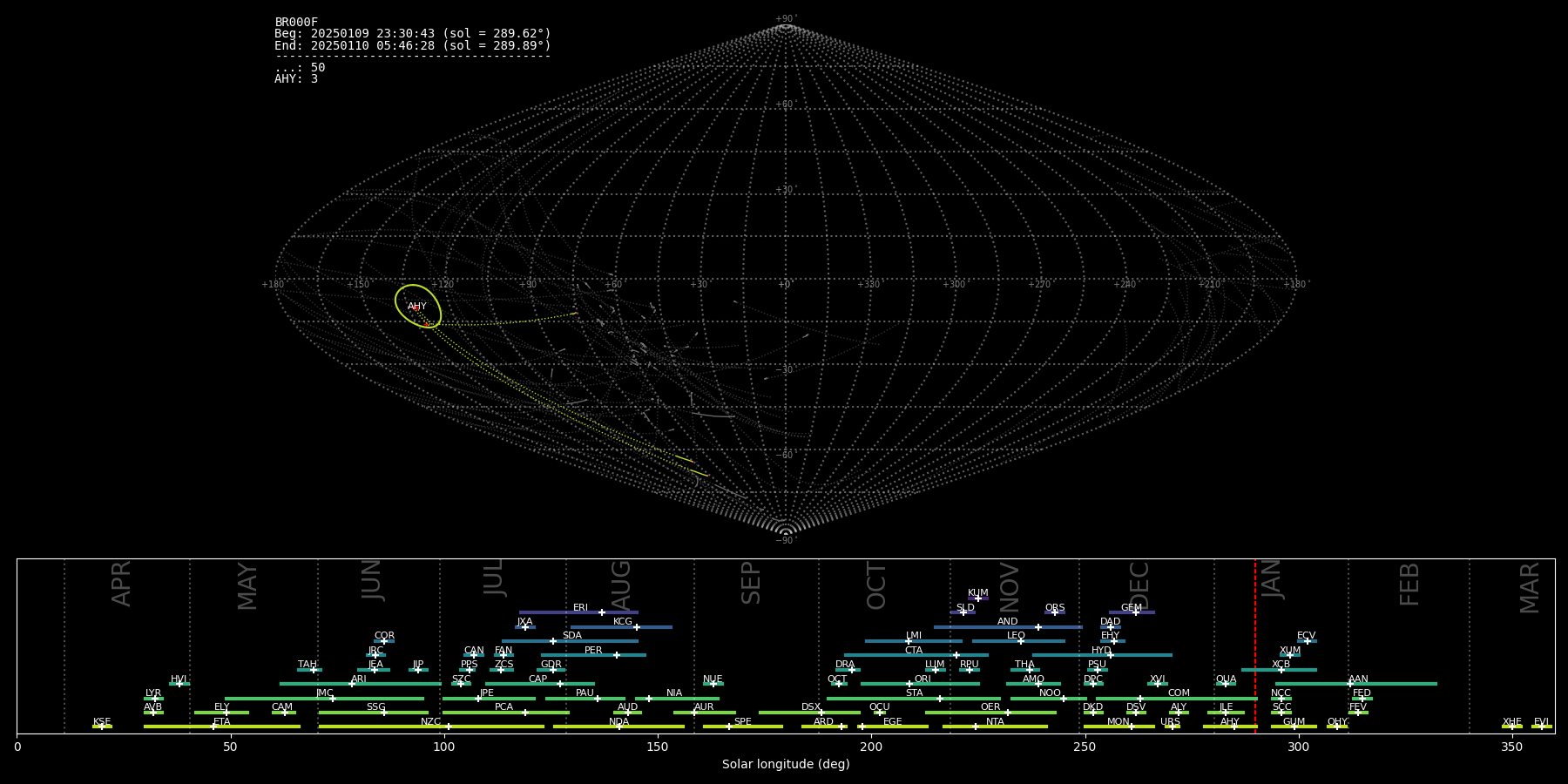The width and height of the screenshot is (1568, 784).
Task: Select the NZC shower label
Action: (x=431, y=722)
